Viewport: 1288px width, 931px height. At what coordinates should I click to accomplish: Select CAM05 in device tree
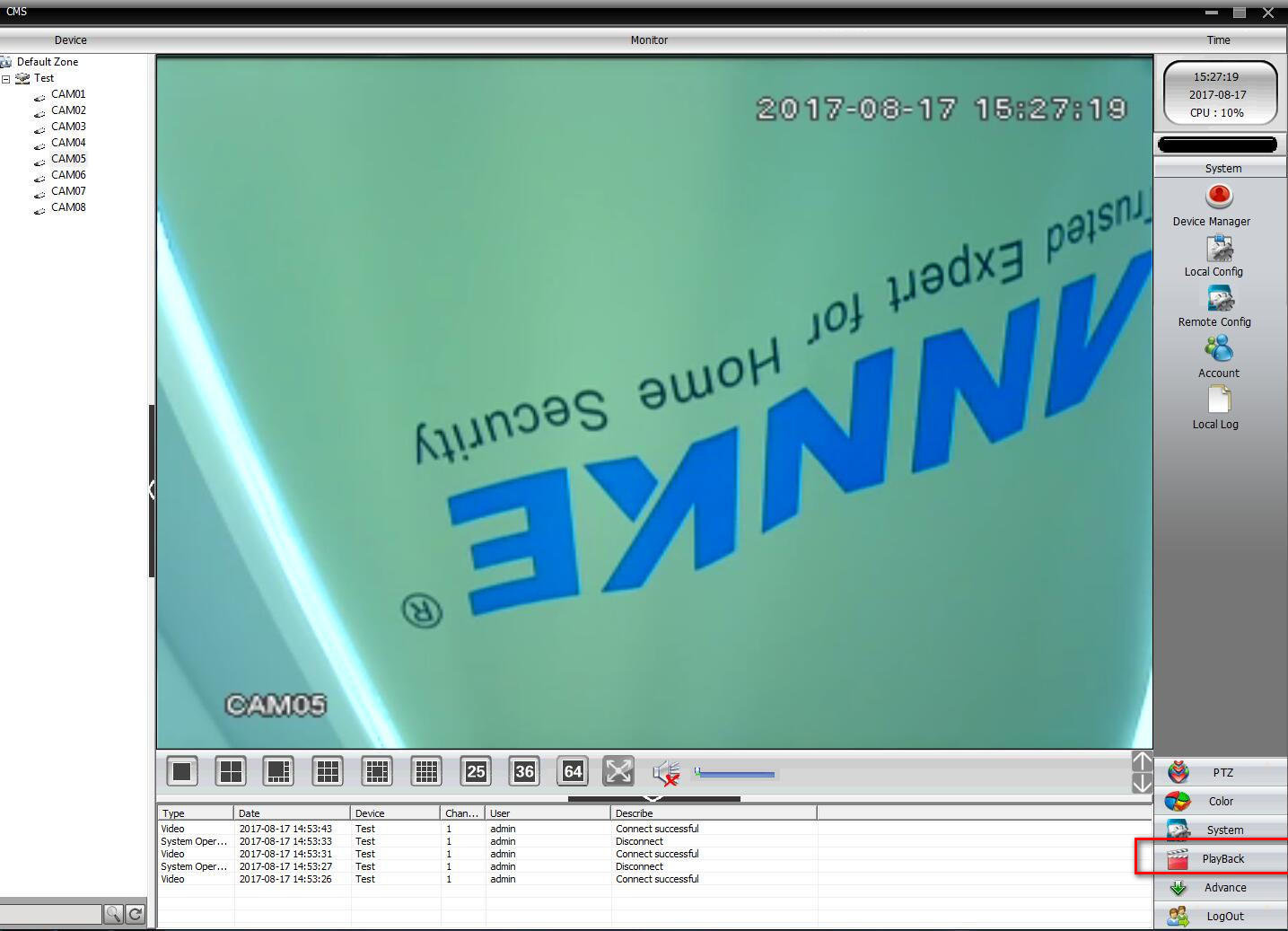(68, 159)
